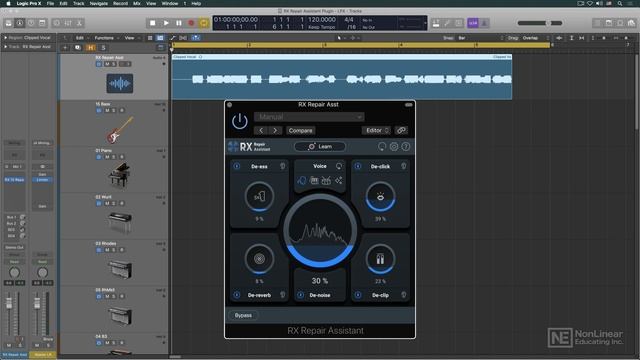This screenshot has width=640, height=360.
Task: Adjust the De-click amount knob
Action: point(380,197)
